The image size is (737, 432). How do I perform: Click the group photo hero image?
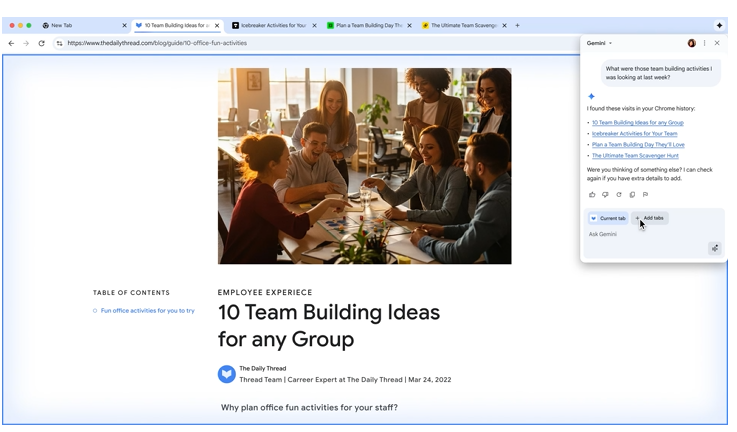(x=364, y=166)
